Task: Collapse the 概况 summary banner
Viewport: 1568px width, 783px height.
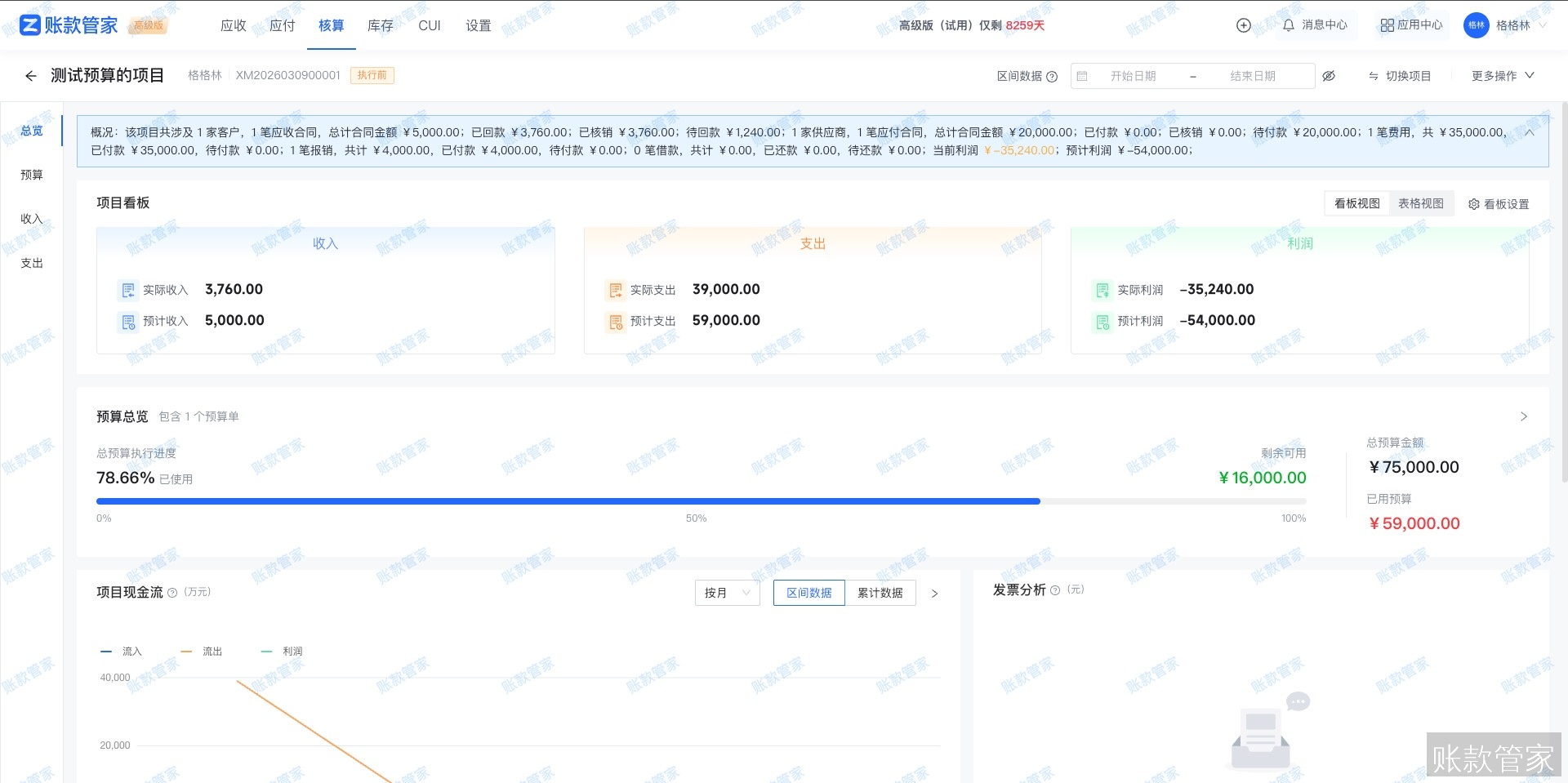Action: point(1530,132)
